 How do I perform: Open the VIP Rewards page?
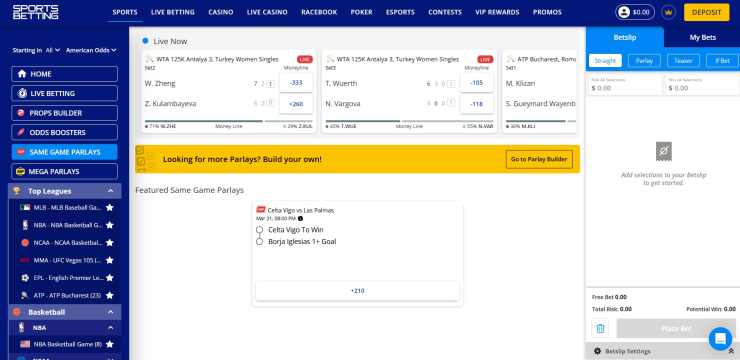point(497,12)
